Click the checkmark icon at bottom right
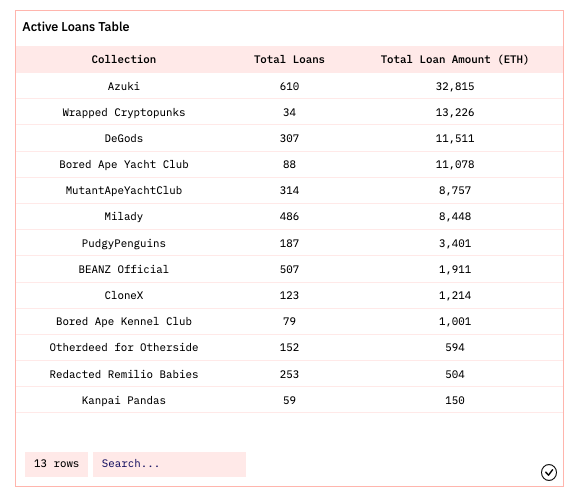This screenshot has width=578, height=498. 549,472
